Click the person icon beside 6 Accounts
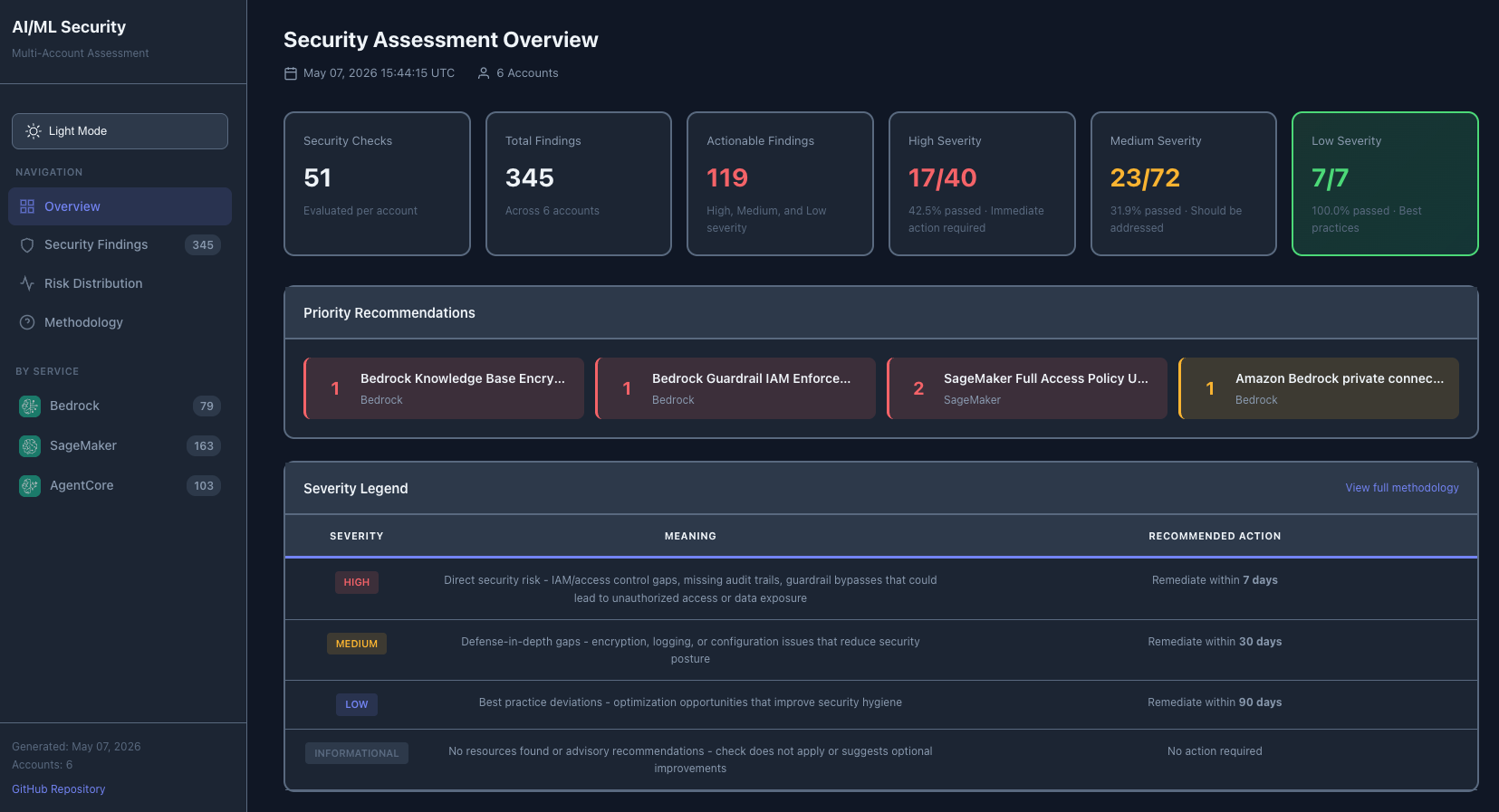 tap(484, 73)
